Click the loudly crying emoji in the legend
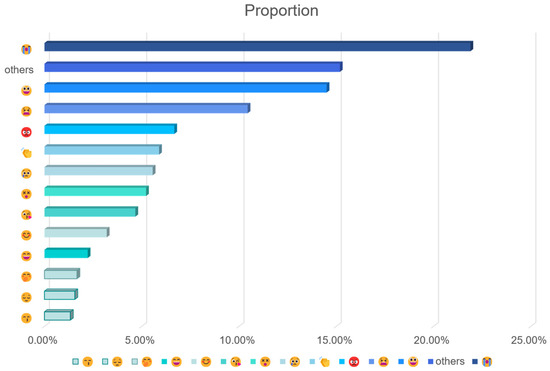Screen dimensions: 550x371 point(487,361)
